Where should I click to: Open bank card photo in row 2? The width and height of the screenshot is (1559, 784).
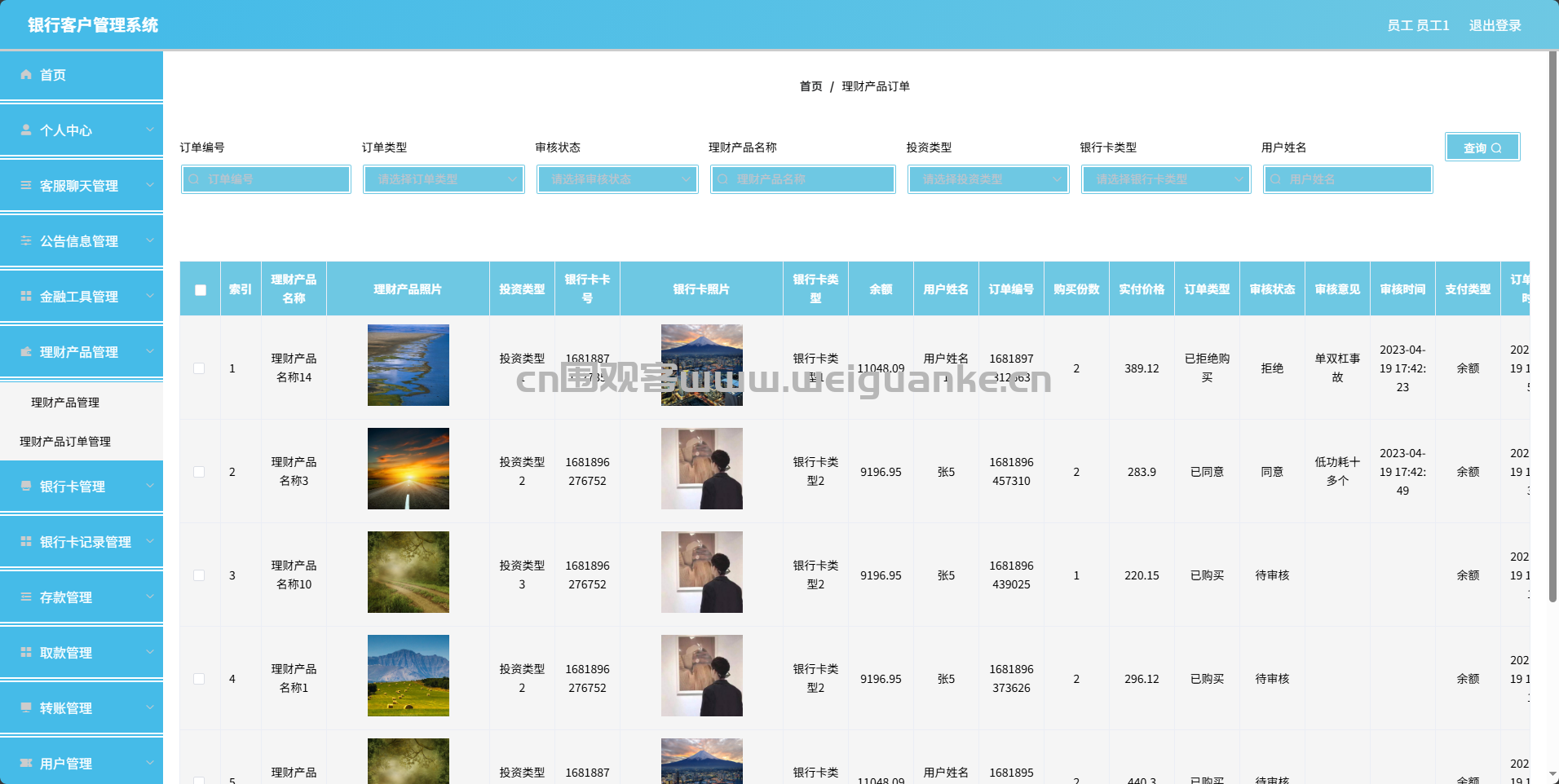click(702, 469)
